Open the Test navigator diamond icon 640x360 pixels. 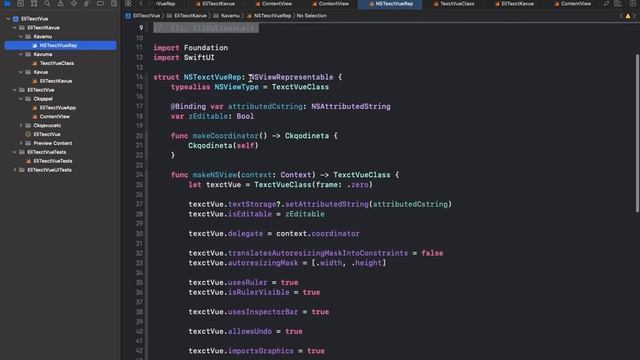(x=74, y=4)
